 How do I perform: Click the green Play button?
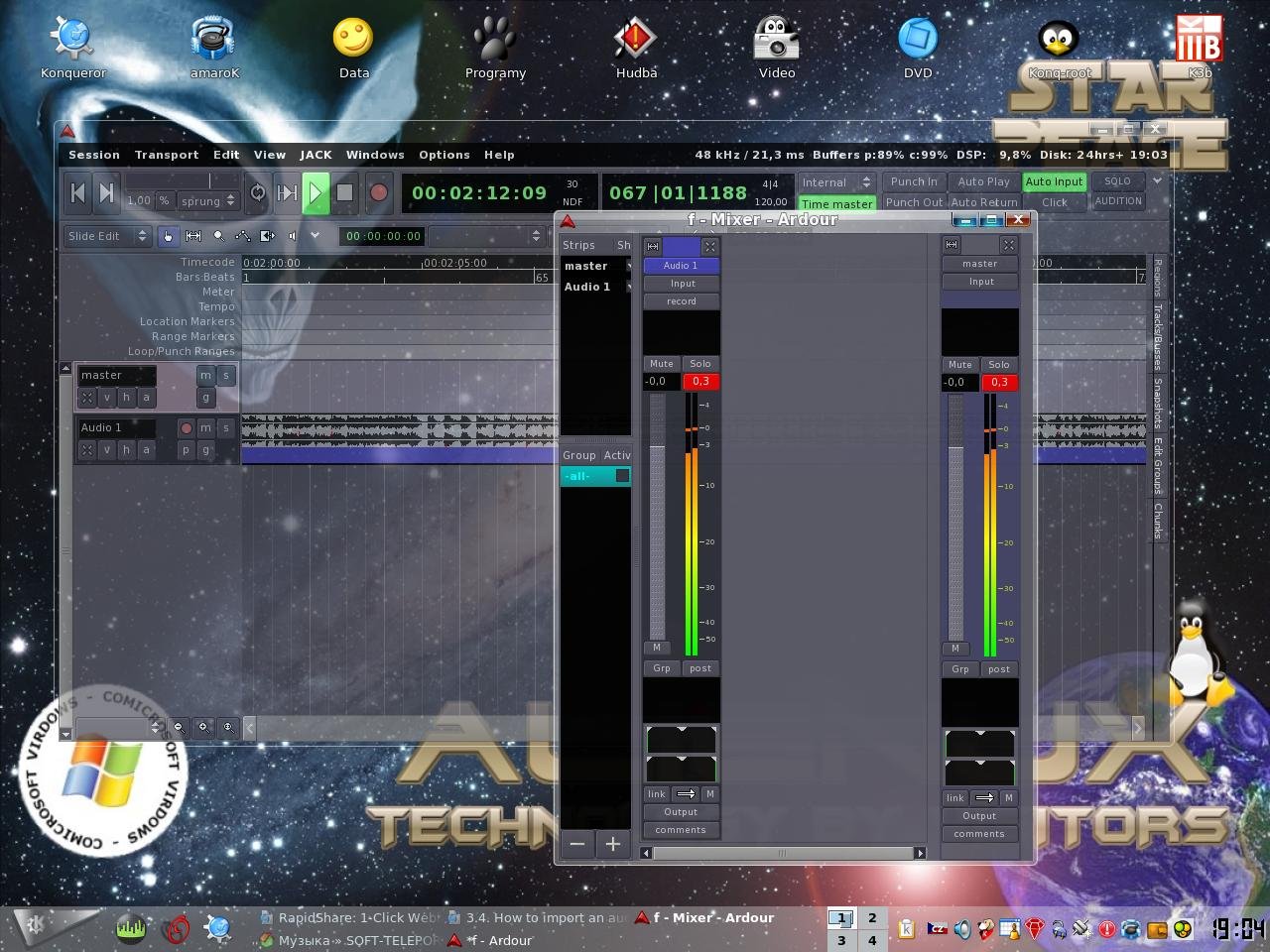[316, 193]
